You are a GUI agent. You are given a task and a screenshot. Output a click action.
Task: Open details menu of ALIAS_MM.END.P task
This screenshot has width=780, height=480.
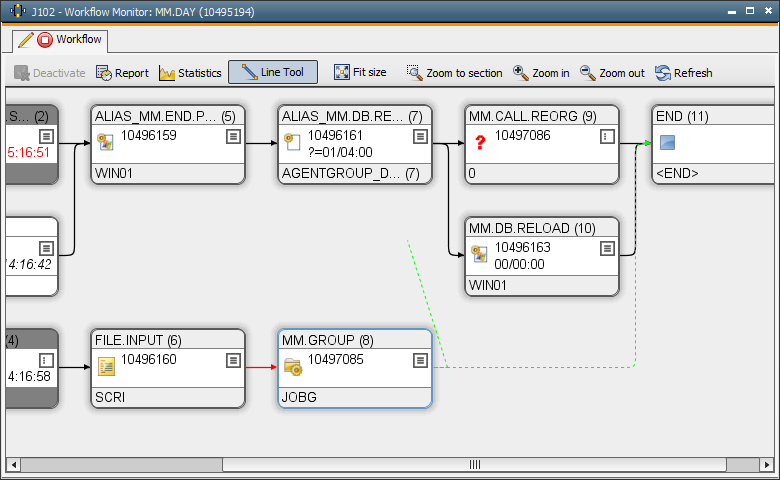click(233, 136)
